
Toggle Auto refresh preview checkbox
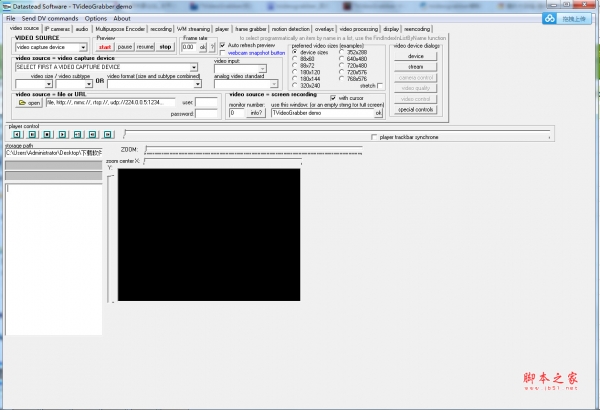tap(223, 45)
